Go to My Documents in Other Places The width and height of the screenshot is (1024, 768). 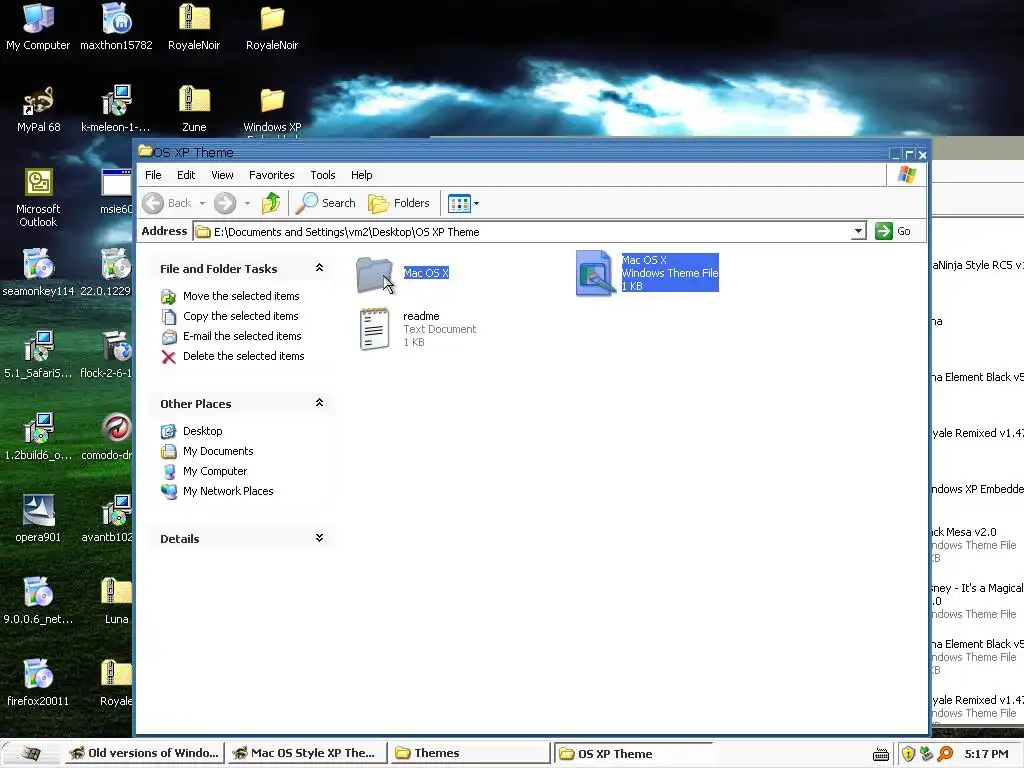[x=218, y=451]
